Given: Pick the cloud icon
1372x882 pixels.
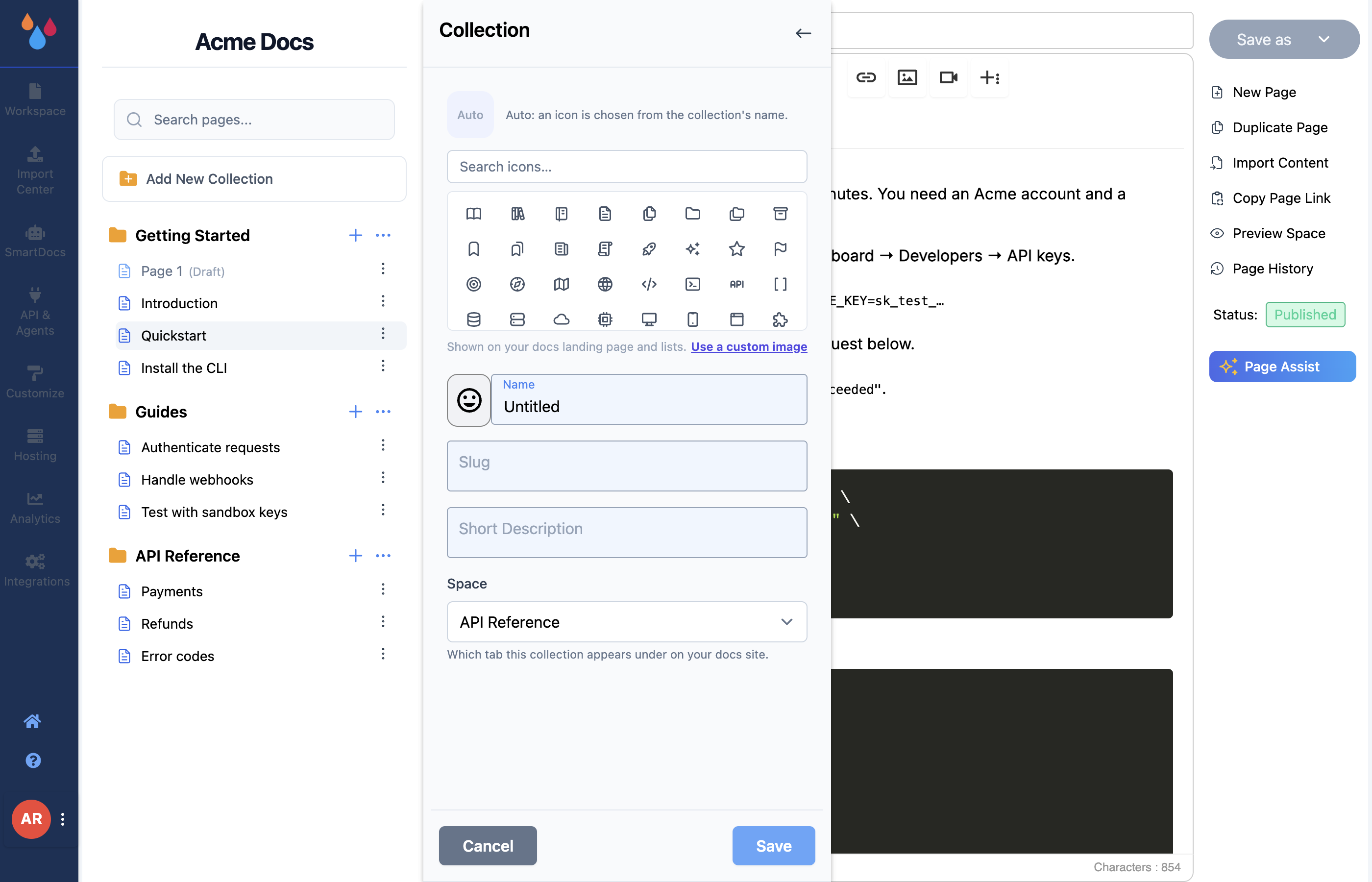Looking at the screenshot, I should point(561,319).
